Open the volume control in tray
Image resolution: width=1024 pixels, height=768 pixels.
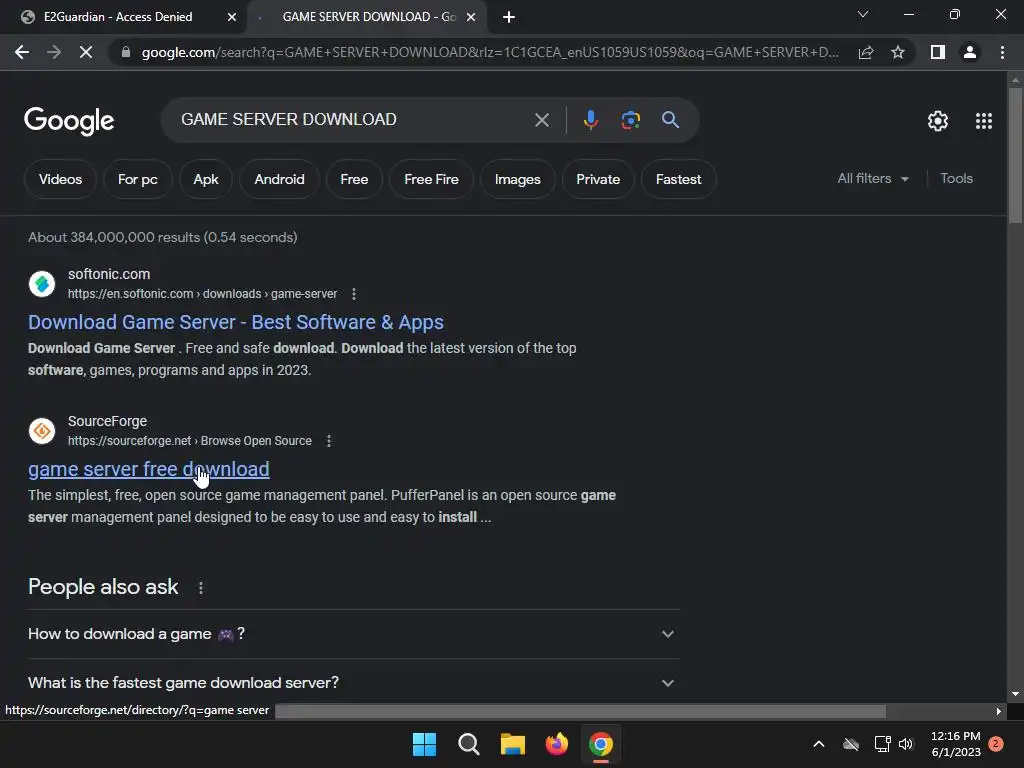click(906, 744)
